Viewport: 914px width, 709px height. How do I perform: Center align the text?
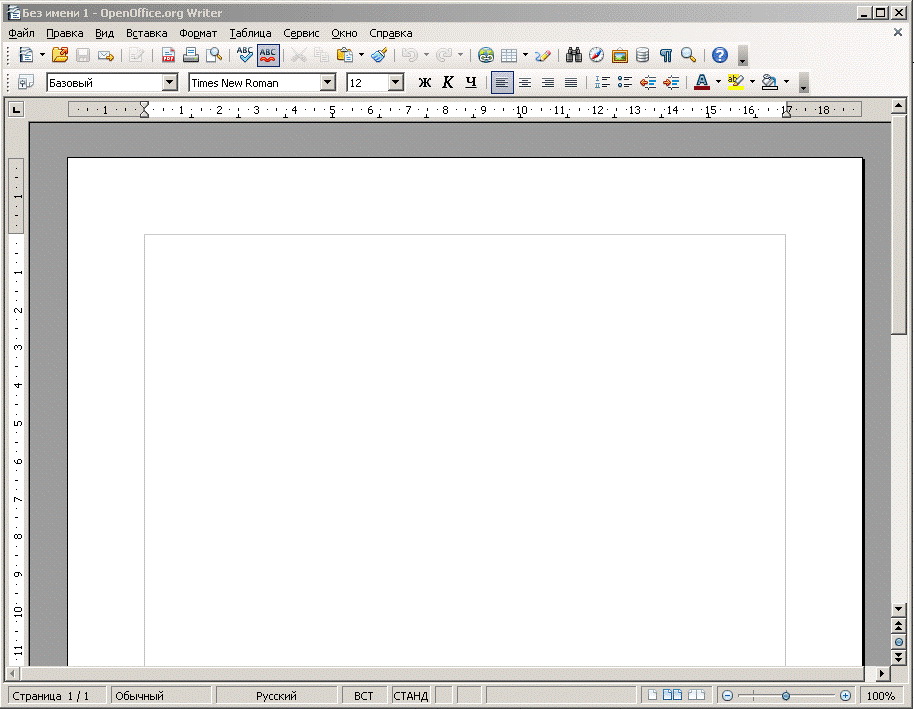pos(525,82)
